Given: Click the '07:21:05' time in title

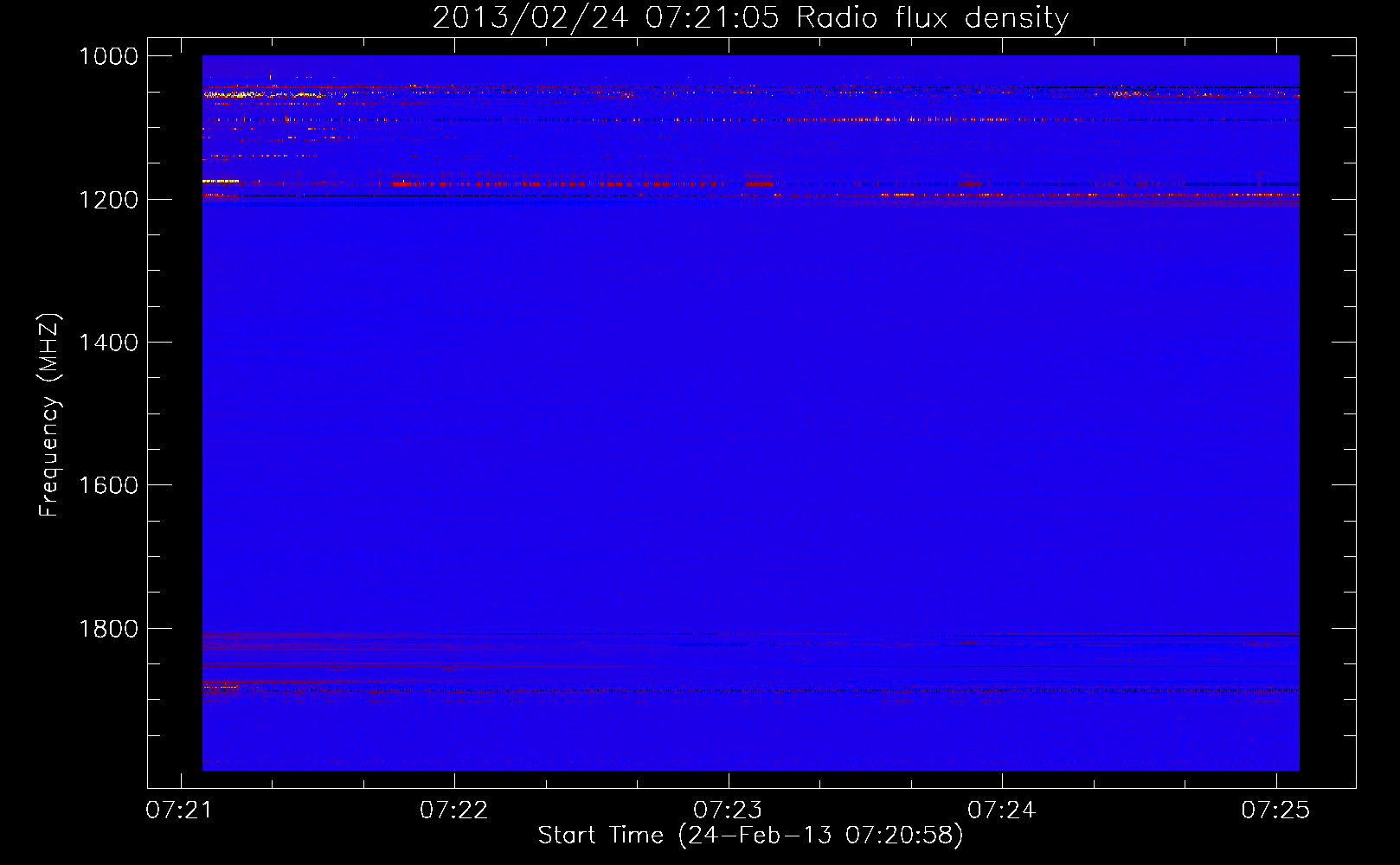Looking at the screenshot, I should [x=713, y=18].
